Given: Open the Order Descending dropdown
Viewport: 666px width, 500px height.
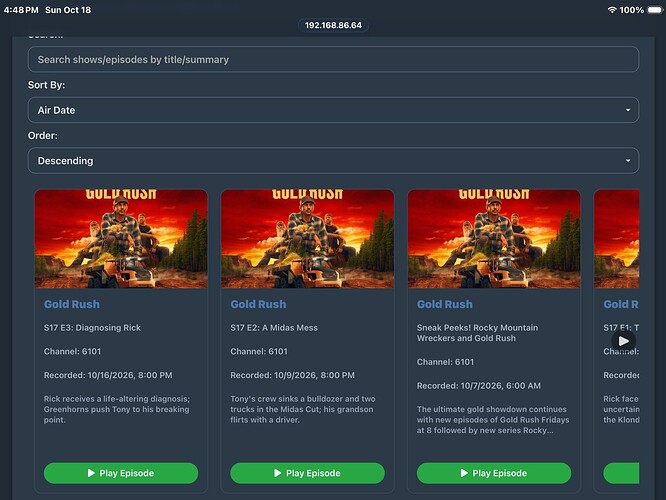Looking at the screenshot, I should tap(333, 161).
